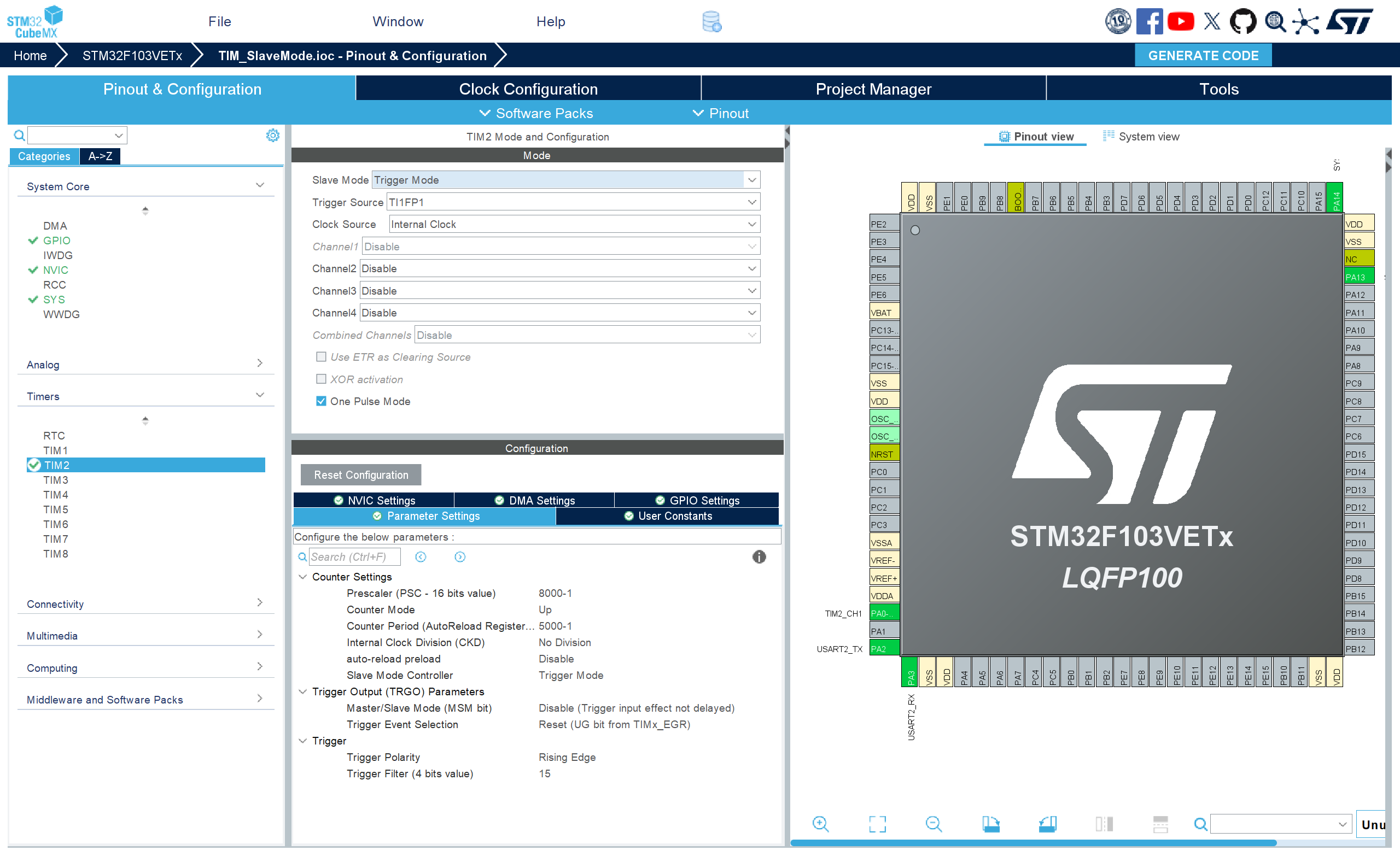1400x856 pixels.
Task: Open the GitHub icon link
Action: coord(1242,21)
